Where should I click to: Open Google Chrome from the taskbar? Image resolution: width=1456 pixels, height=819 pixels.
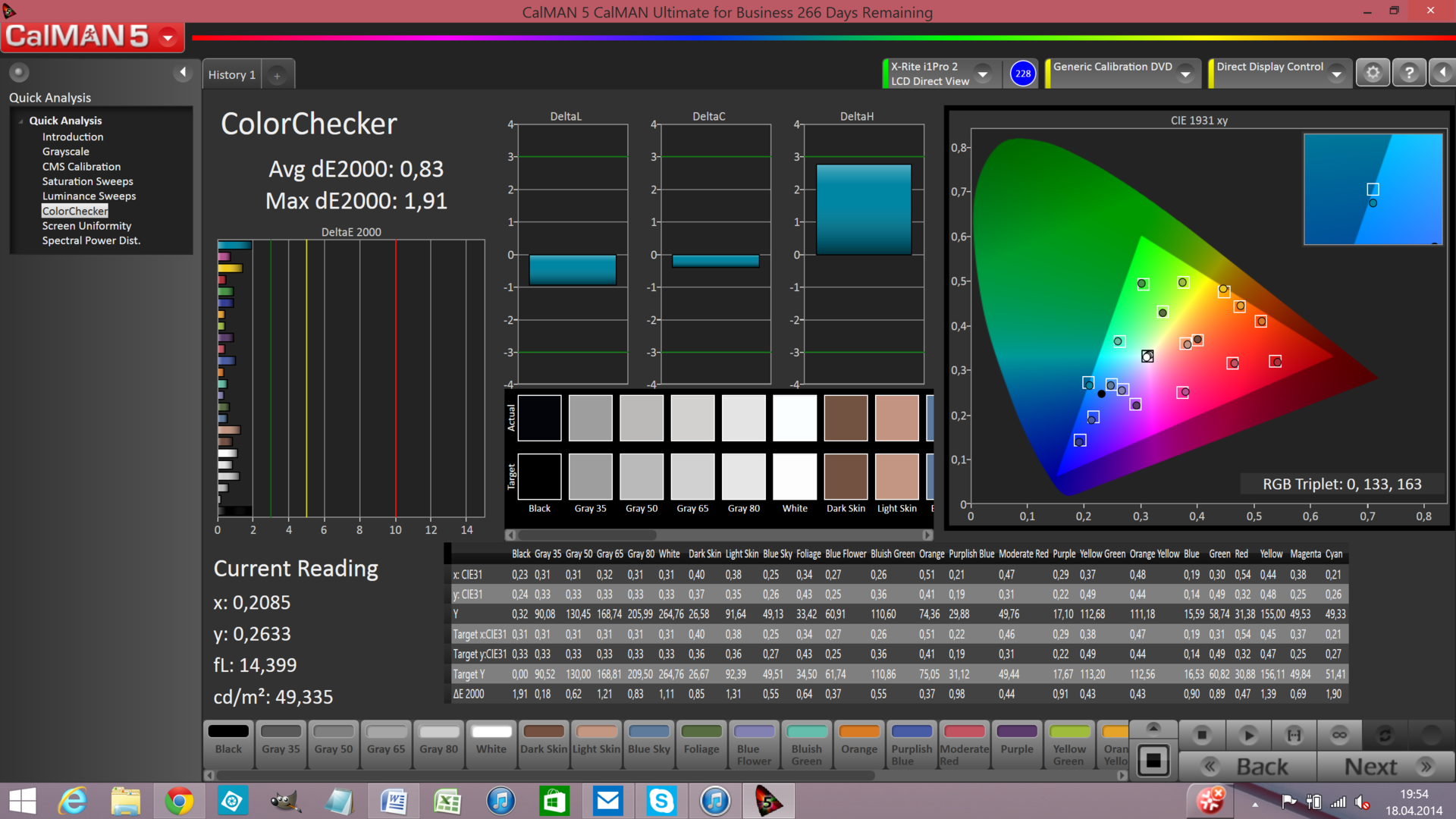[179, 801]
